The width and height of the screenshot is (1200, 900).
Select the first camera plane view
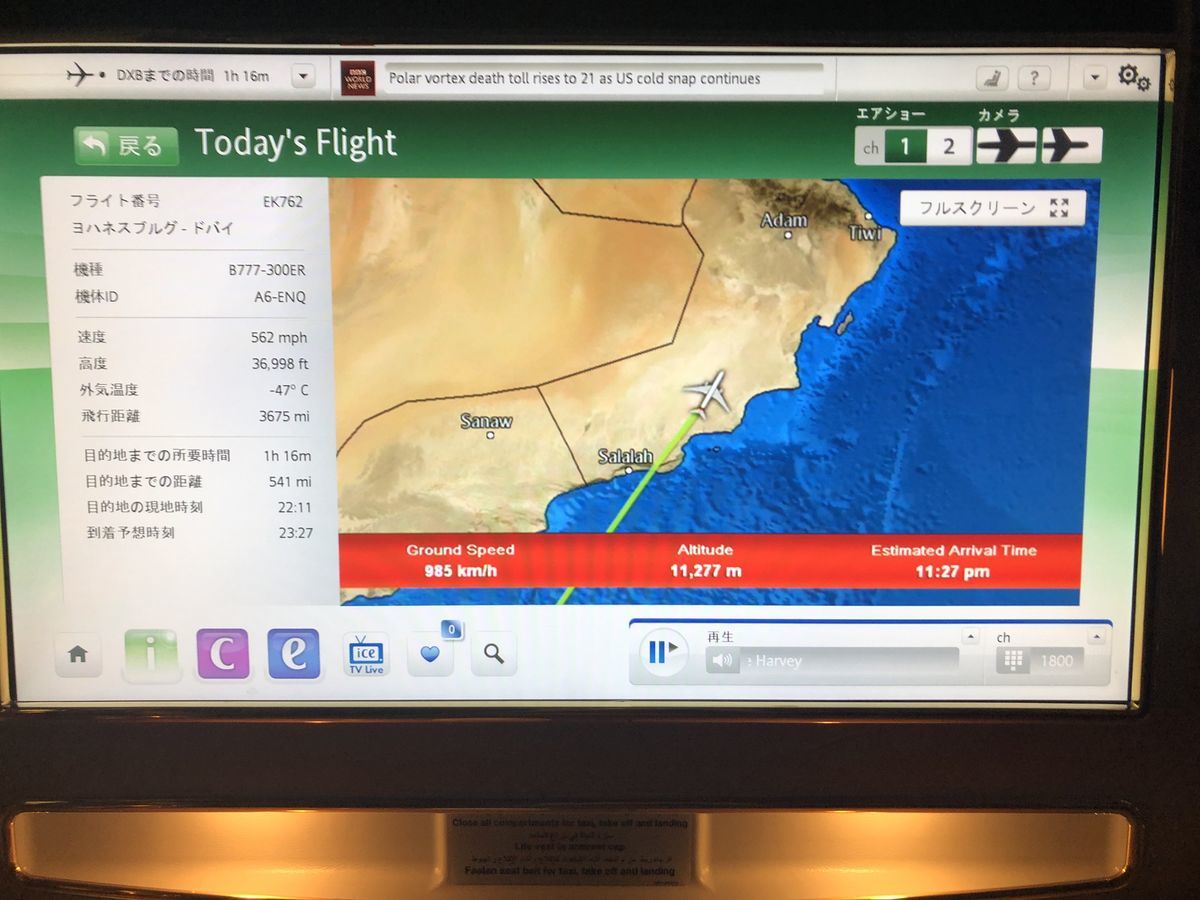tap(1006, 146)
